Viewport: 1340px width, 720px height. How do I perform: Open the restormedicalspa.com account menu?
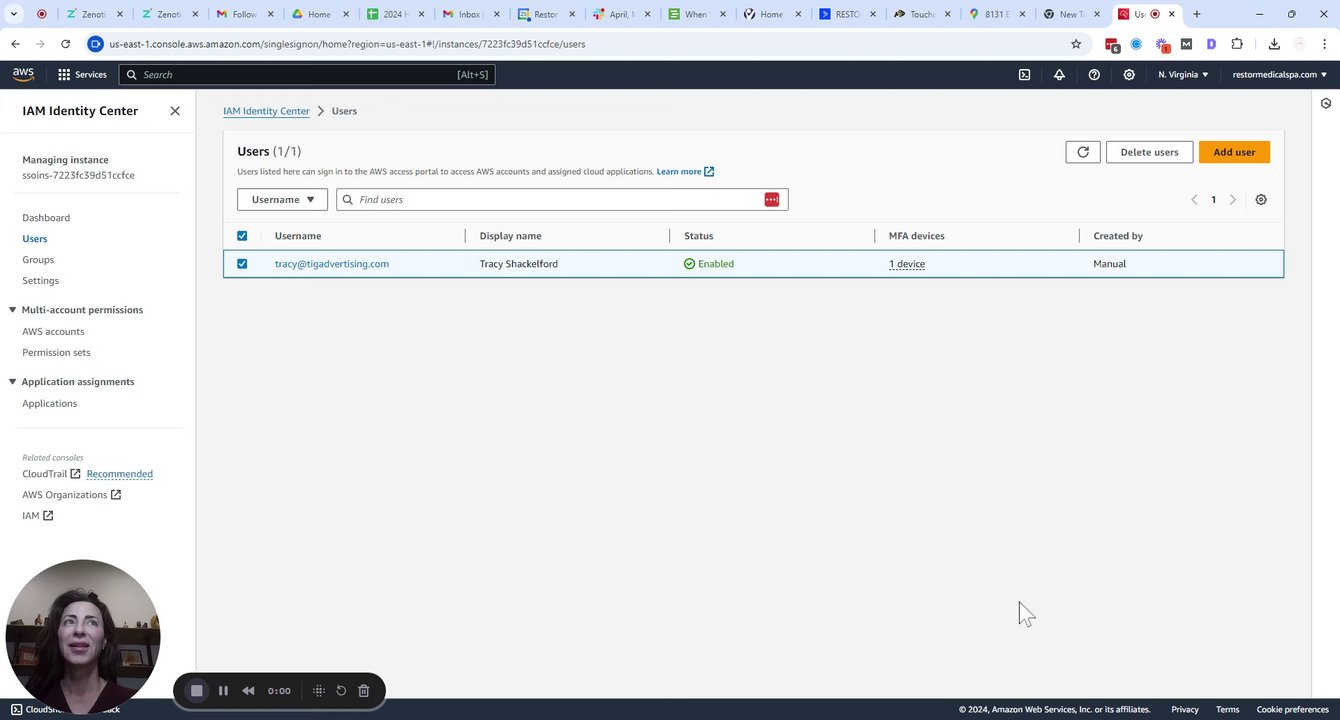(x=1279, y=74)
